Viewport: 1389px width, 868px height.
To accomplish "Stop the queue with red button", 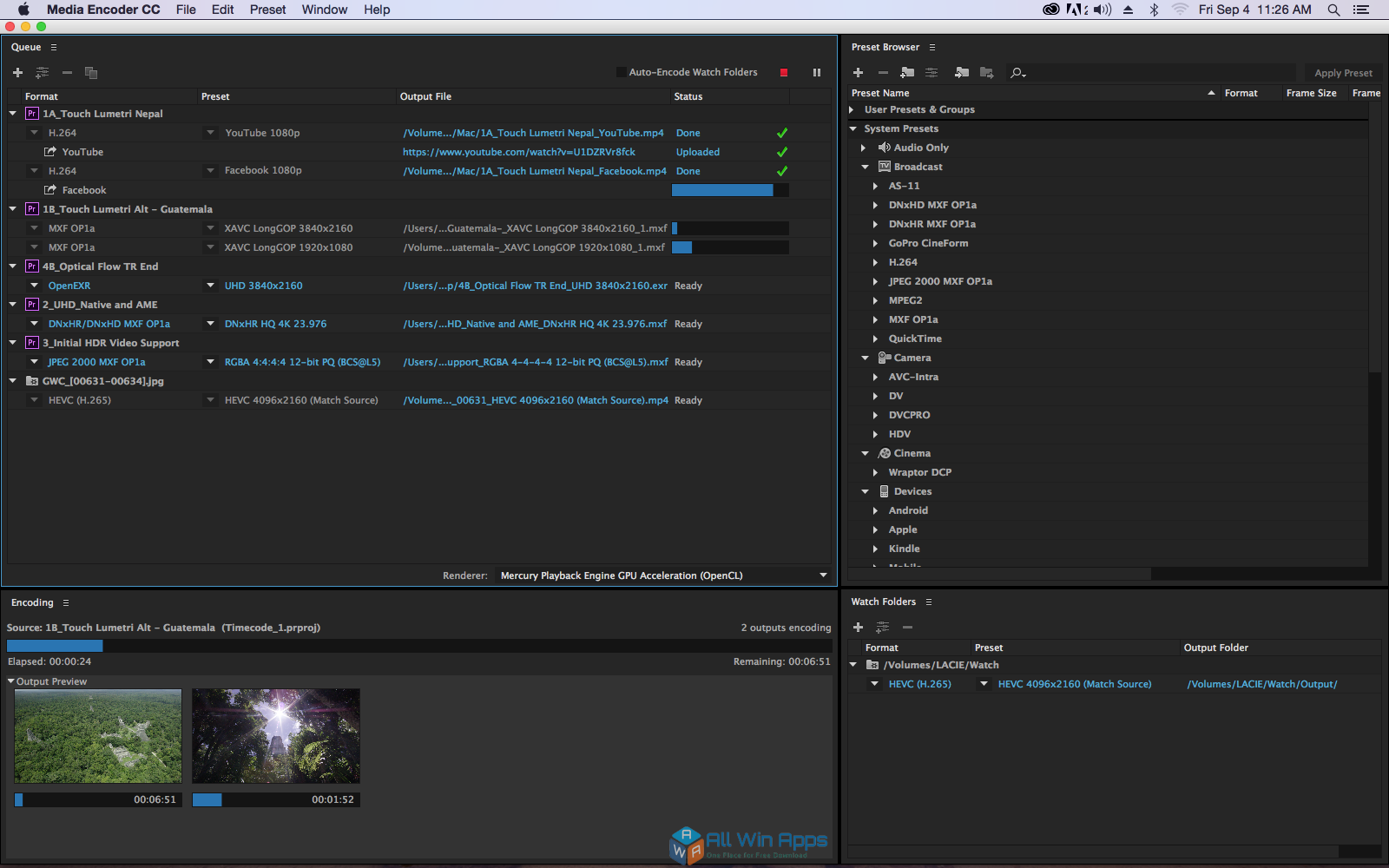I will click(784, 73).
